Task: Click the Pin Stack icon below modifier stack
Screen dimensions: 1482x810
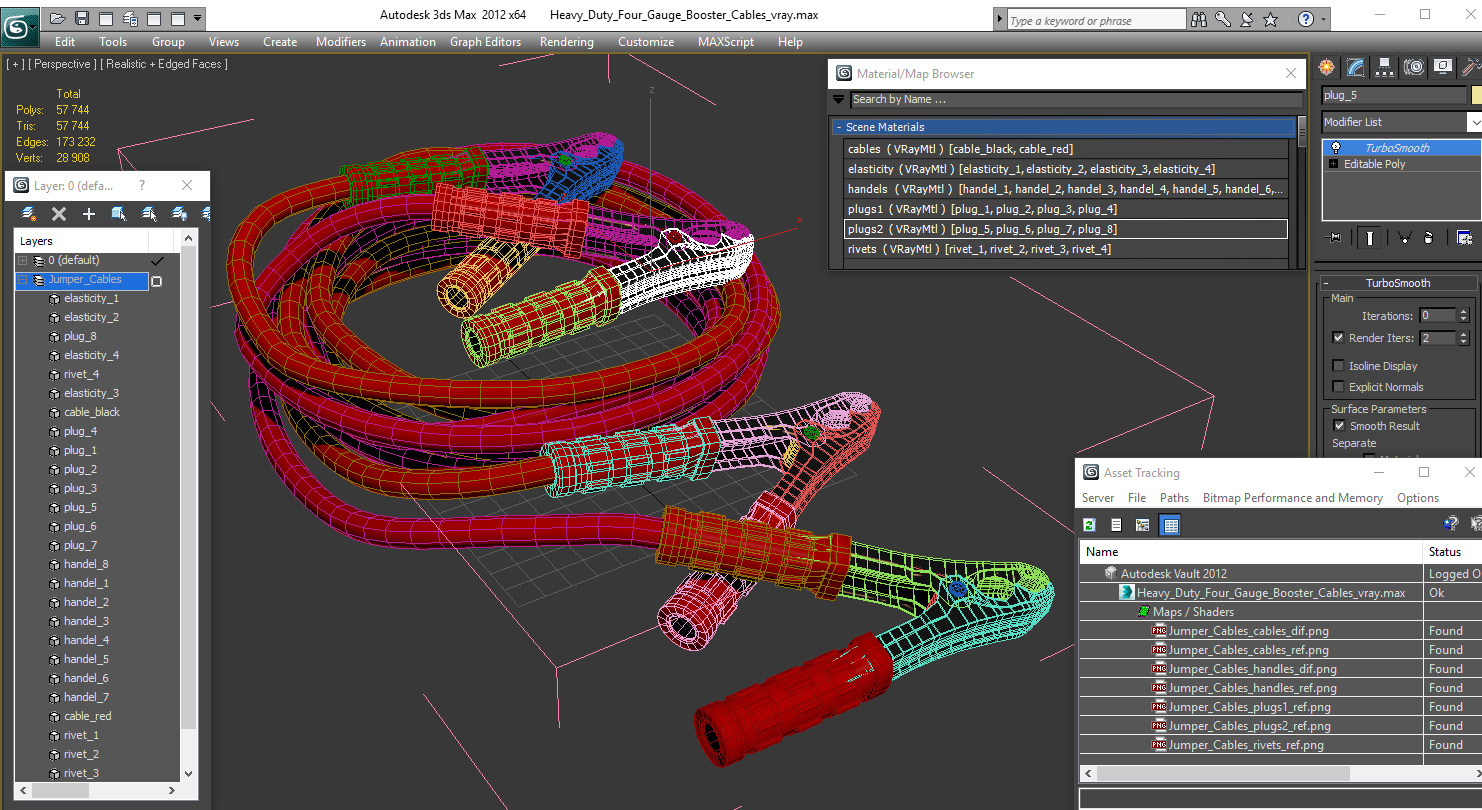Action: coord(1334,238)
